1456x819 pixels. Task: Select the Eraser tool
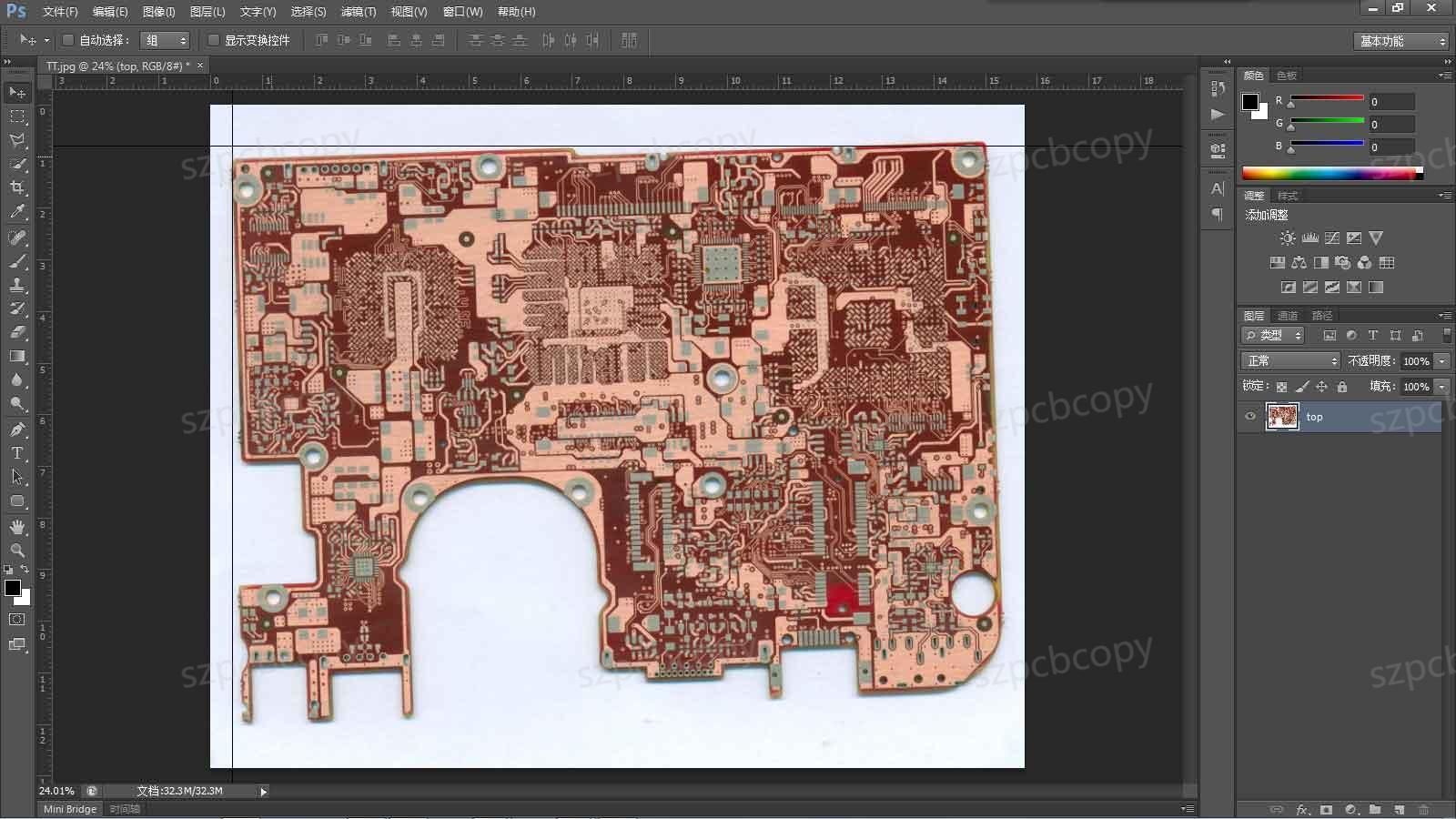point(17,332)
